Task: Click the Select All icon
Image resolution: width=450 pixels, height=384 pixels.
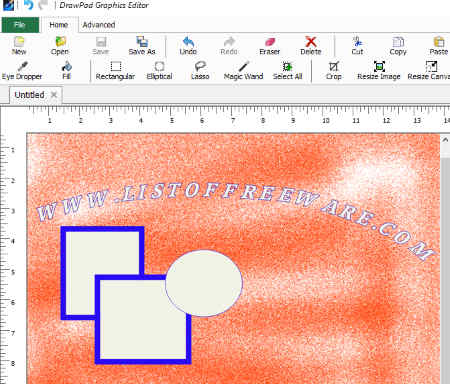Action: (287, 67)
